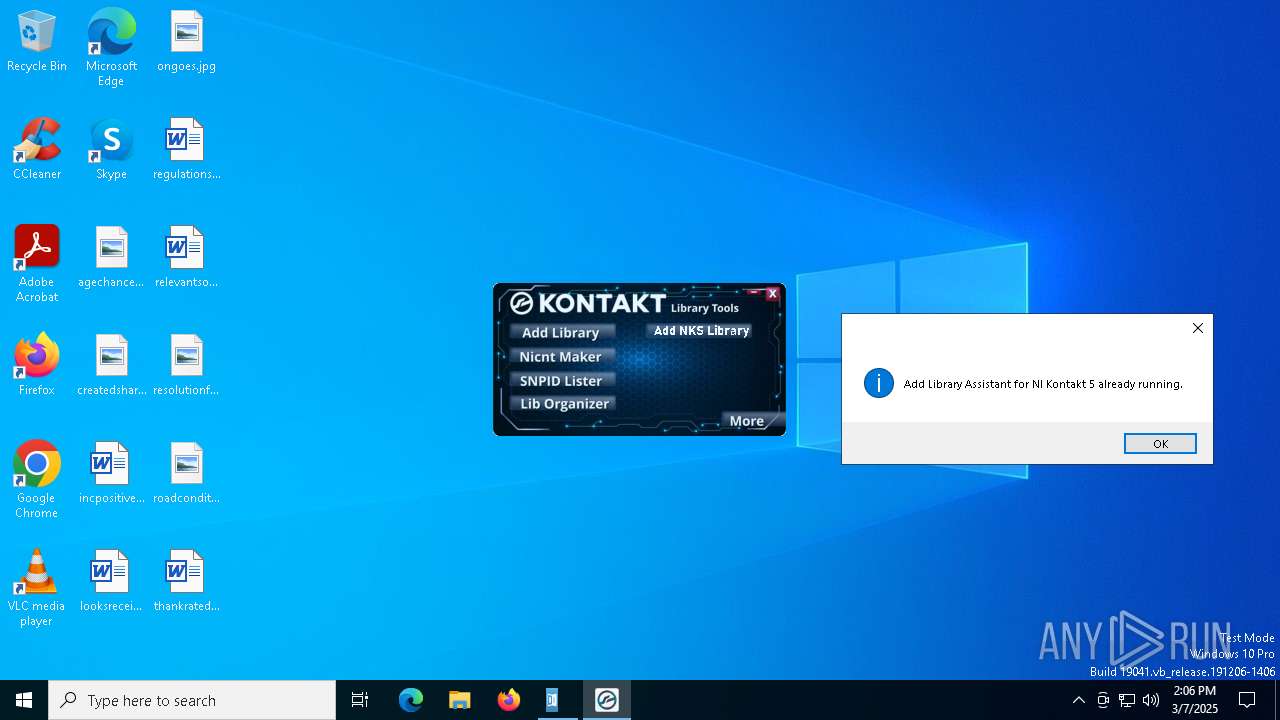Open the volume control tray icon
Screen dimensions: 1280x720
pyautogui.click(x=1151, y=700)
